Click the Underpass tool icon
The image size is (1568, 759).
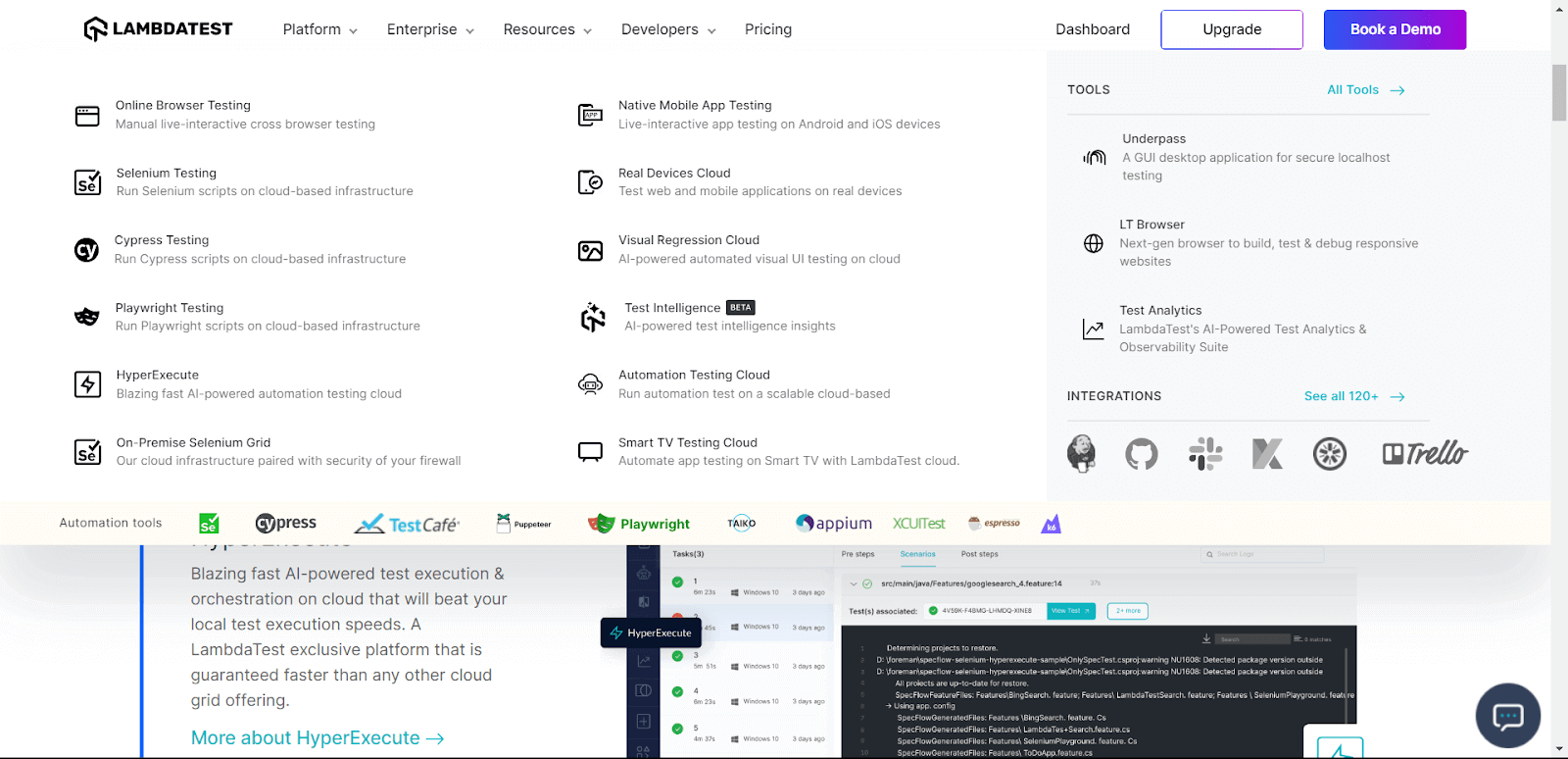click(x=1094, y=157)
